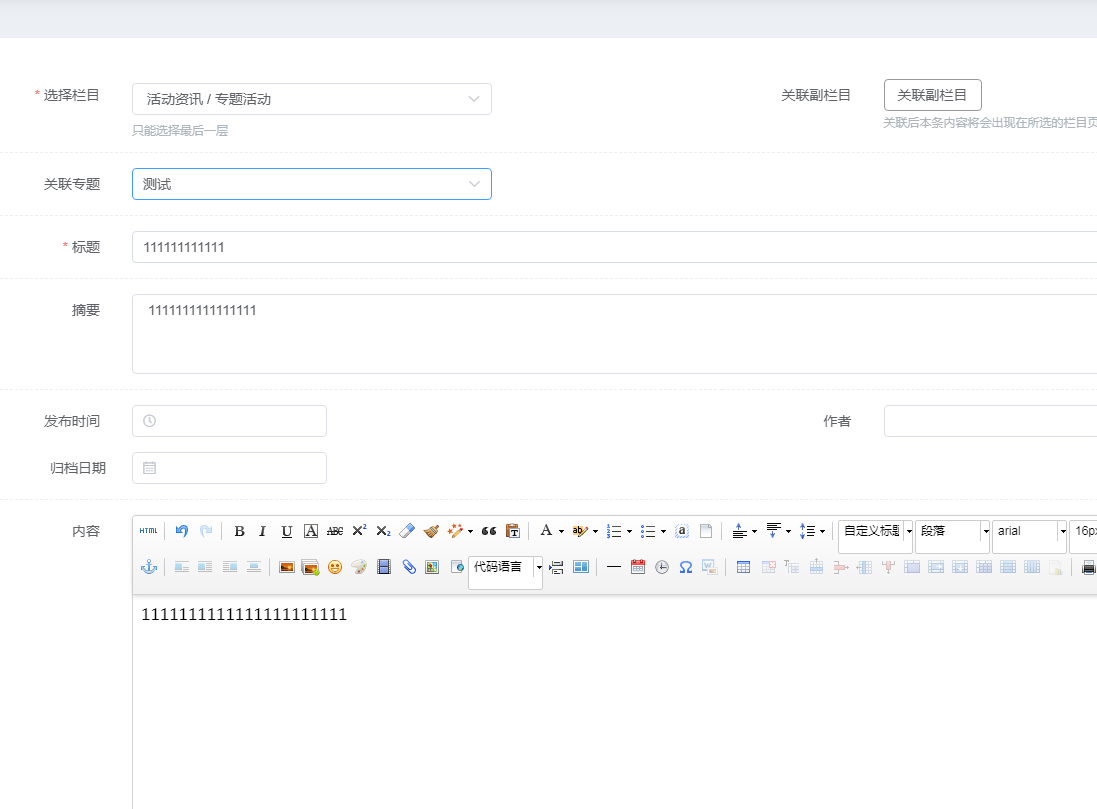Image resolution: width=1097 pixels, height=809 pixels.
Task: Click the auto-typeset magic wand icon
Action: pos(455,531)
